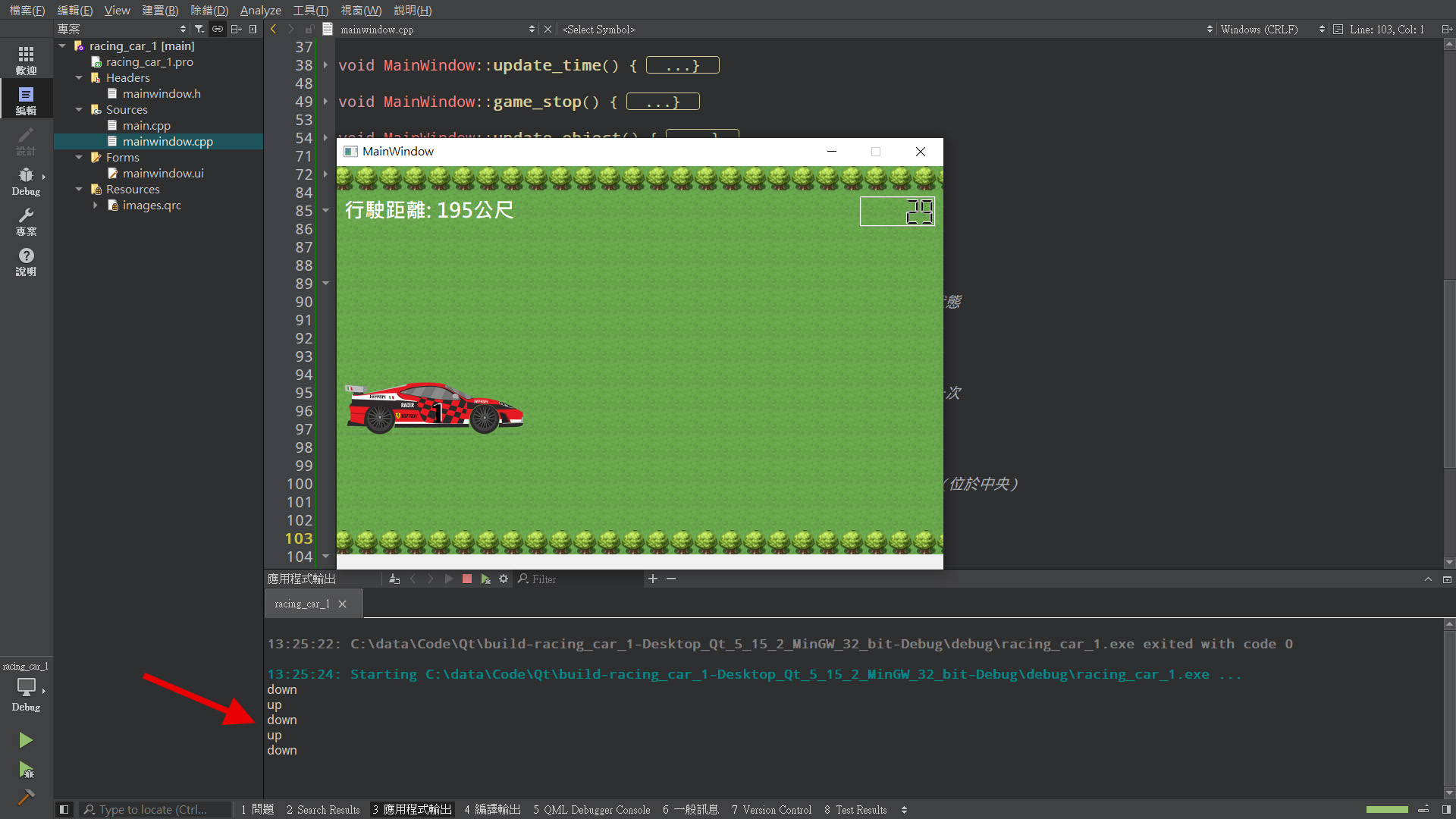Open application output settings gear
This screenshot has width=1456, height=819.
tap(504, 579)
